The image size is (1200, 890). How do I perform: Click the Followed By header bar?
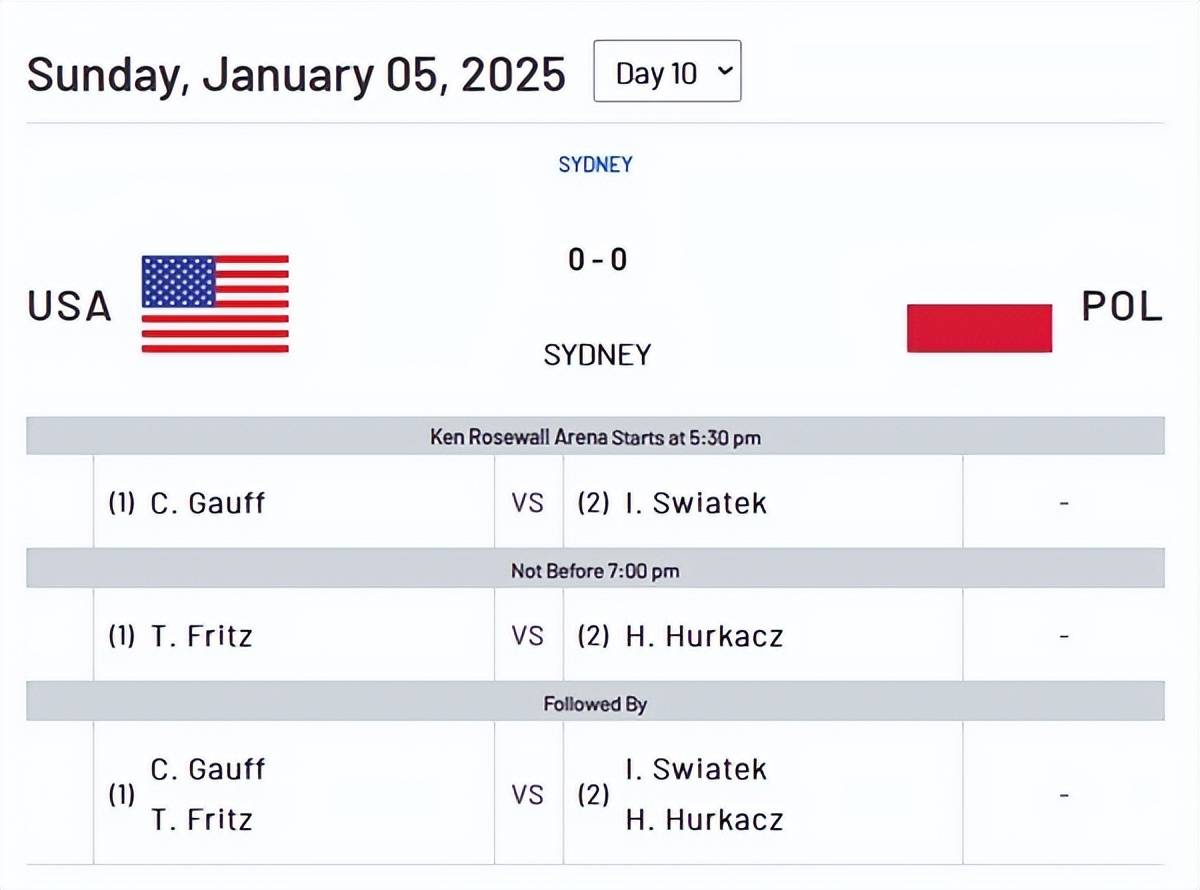[x=595, y=704]
